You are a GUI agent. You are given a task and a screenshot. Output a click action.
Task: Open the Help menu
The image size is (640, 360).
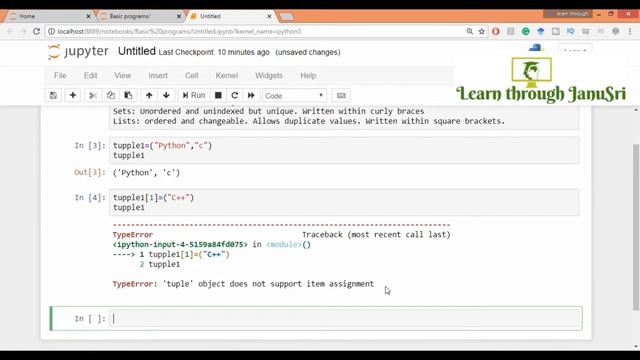(308, 76)
